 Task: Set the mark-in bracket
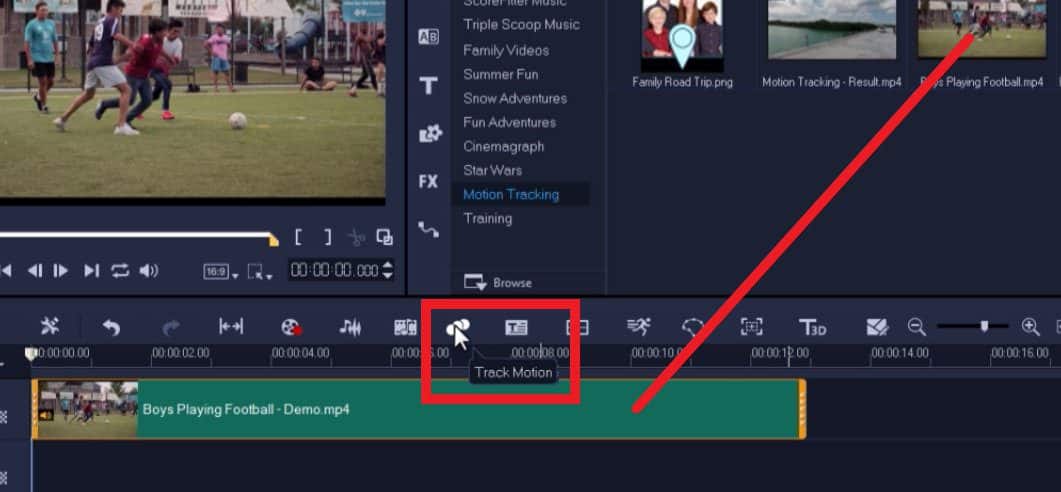[298, 237]
